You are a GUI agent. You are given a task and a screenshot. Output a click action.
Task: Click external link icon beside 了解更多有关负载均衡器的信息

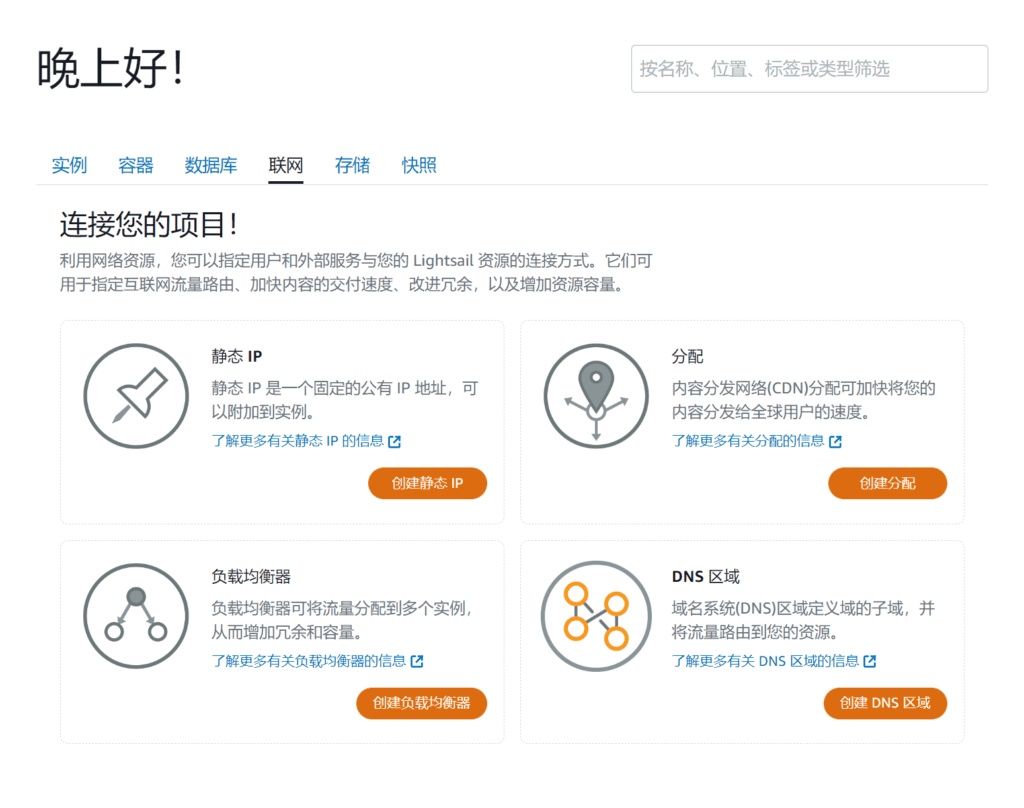click(417, 661)
